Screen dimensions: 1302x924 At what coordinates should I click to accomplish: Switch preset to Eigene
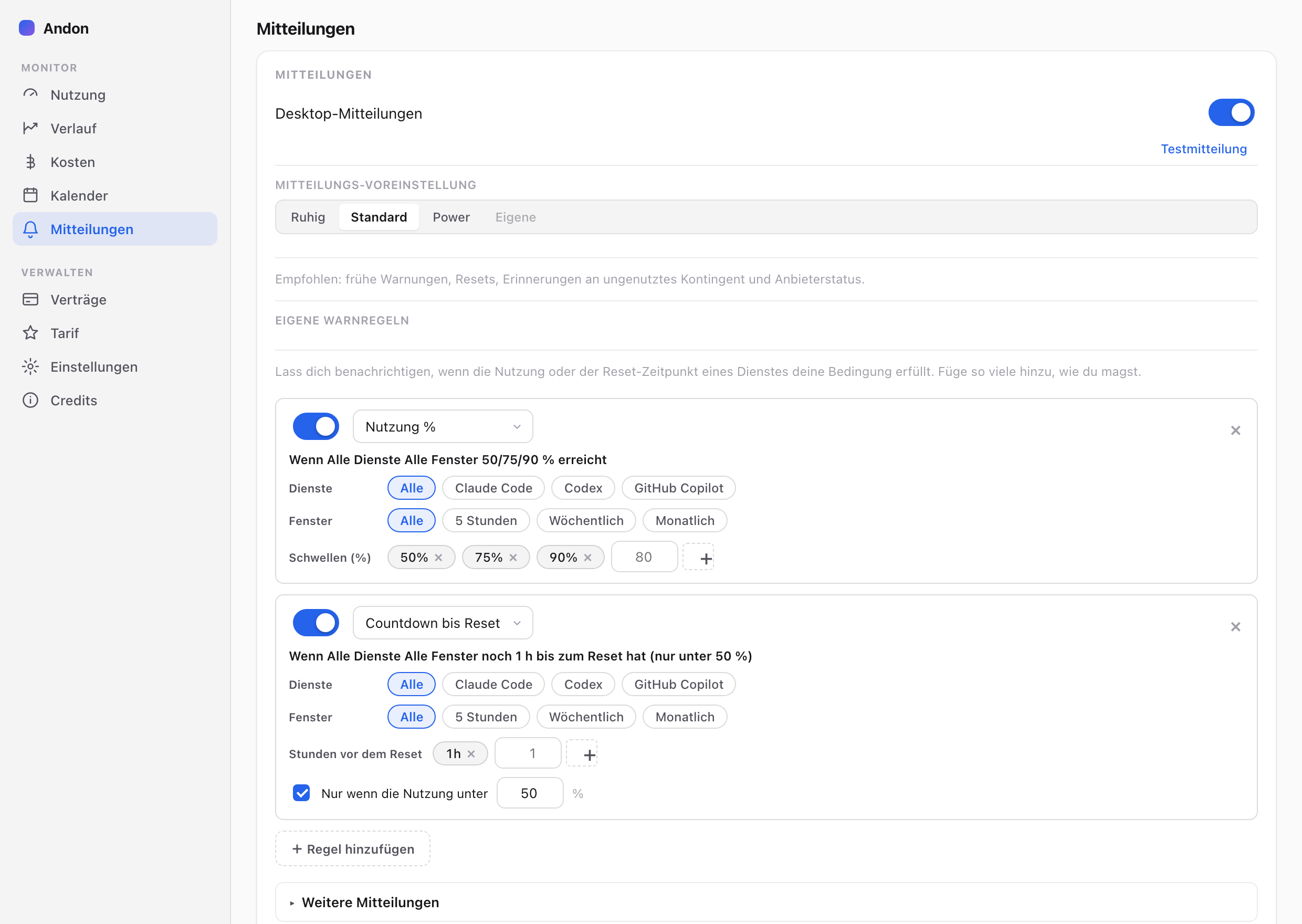(516, 217)
